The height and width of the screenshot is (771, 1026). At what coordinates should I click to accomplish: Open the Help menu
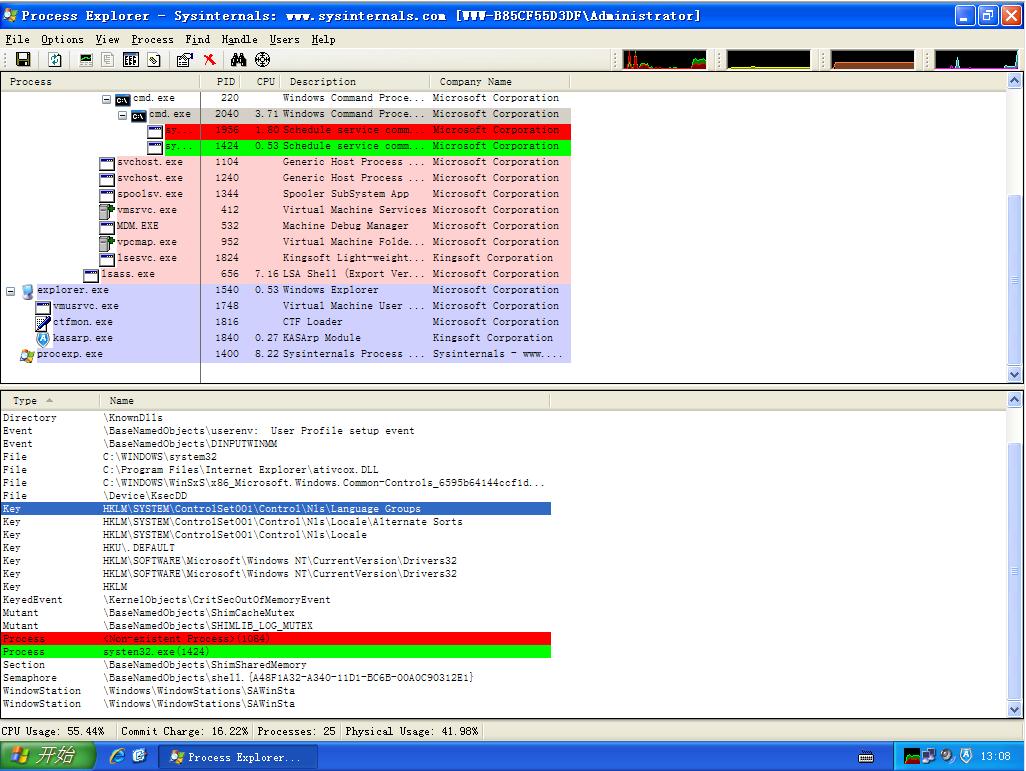[323, 39]
